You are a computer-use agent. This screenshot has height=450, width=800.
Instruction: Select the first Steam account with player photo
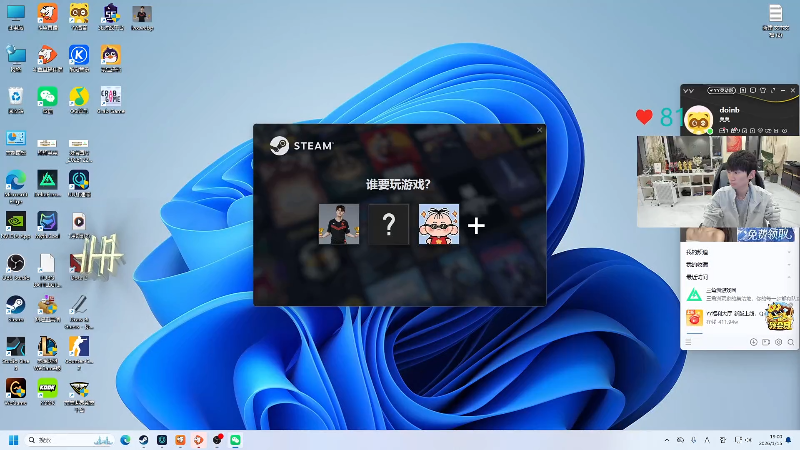(339, 224)
